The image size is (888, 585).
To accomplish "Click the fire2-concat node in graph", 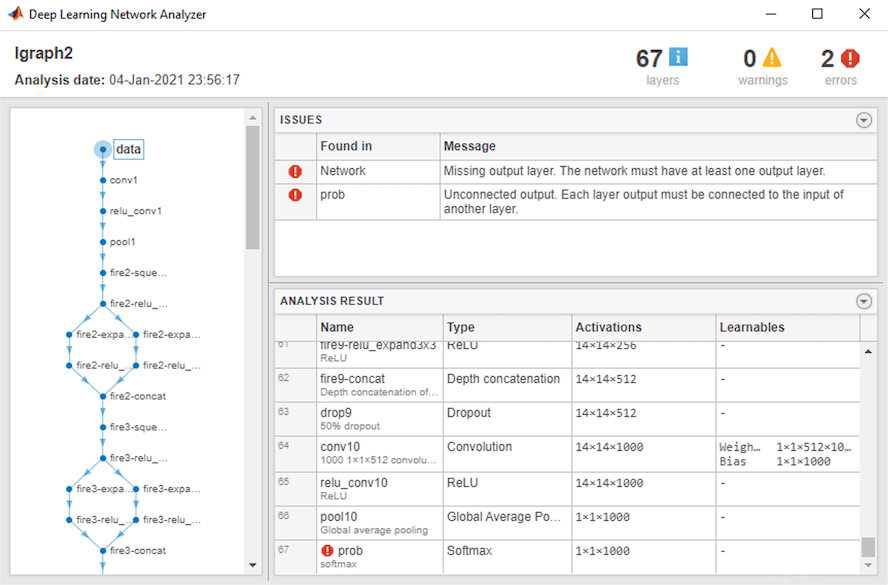I will [x=137, y=396].
